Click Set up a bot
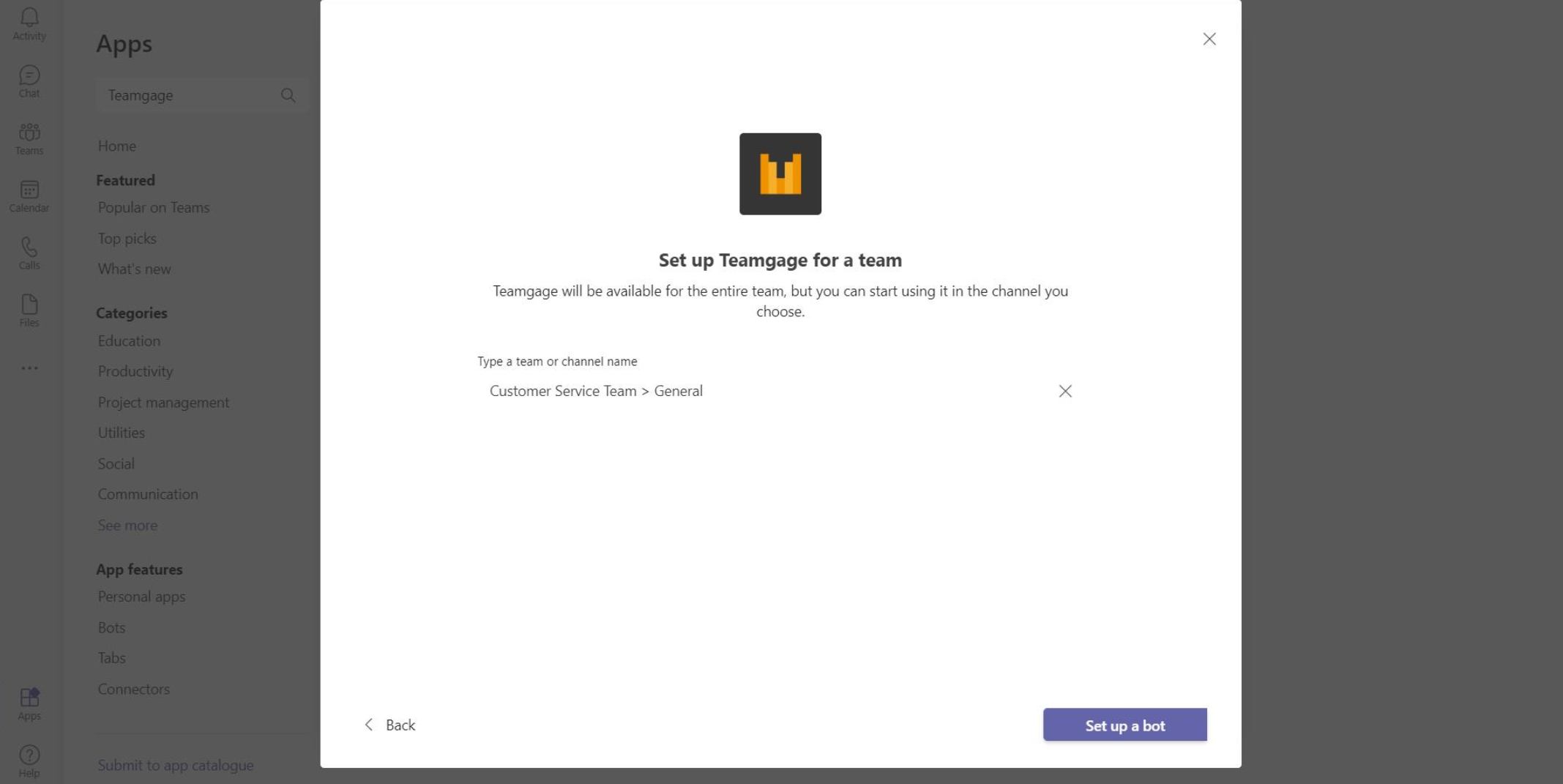This screenshot has width=1563, height=784. pos(1125,725)
